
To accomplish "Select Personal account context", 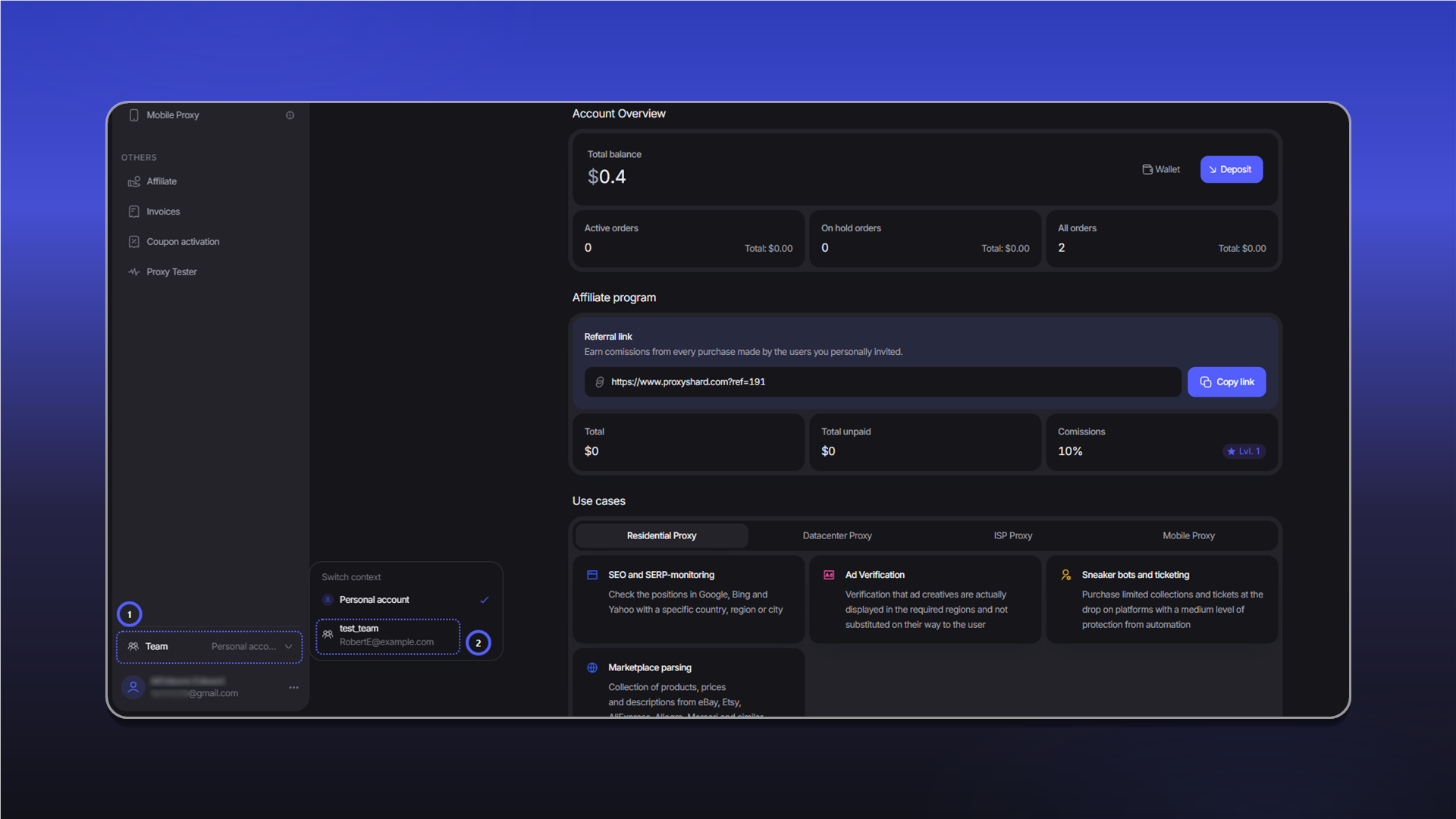I will click(x=406, y=600).
